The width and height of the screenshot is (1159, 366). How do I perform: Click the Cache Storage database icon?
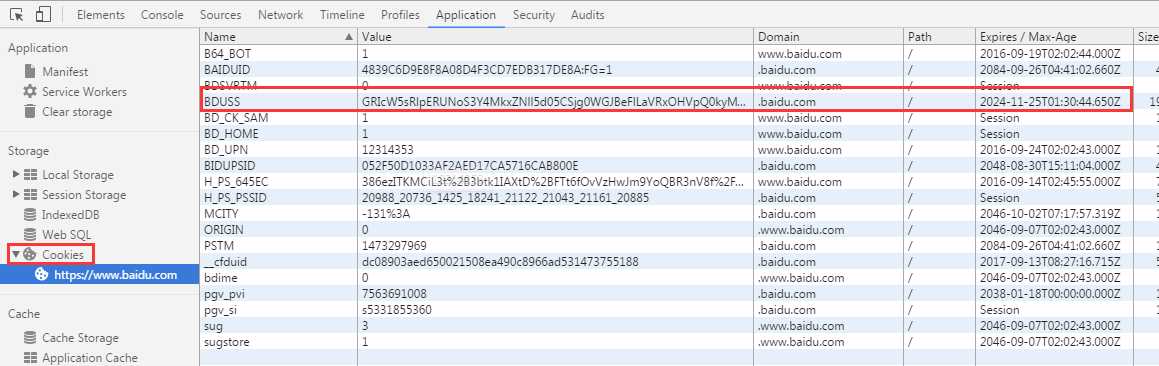pyautogui.click(x=30, y=338)
